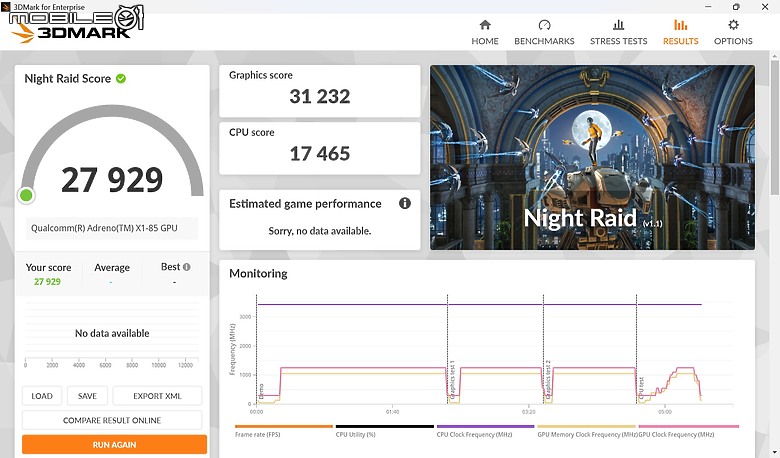Screen dimensions: 780x458
Task: Click the Night Raid benchmark thumbnail image
Action: [592, 157]
